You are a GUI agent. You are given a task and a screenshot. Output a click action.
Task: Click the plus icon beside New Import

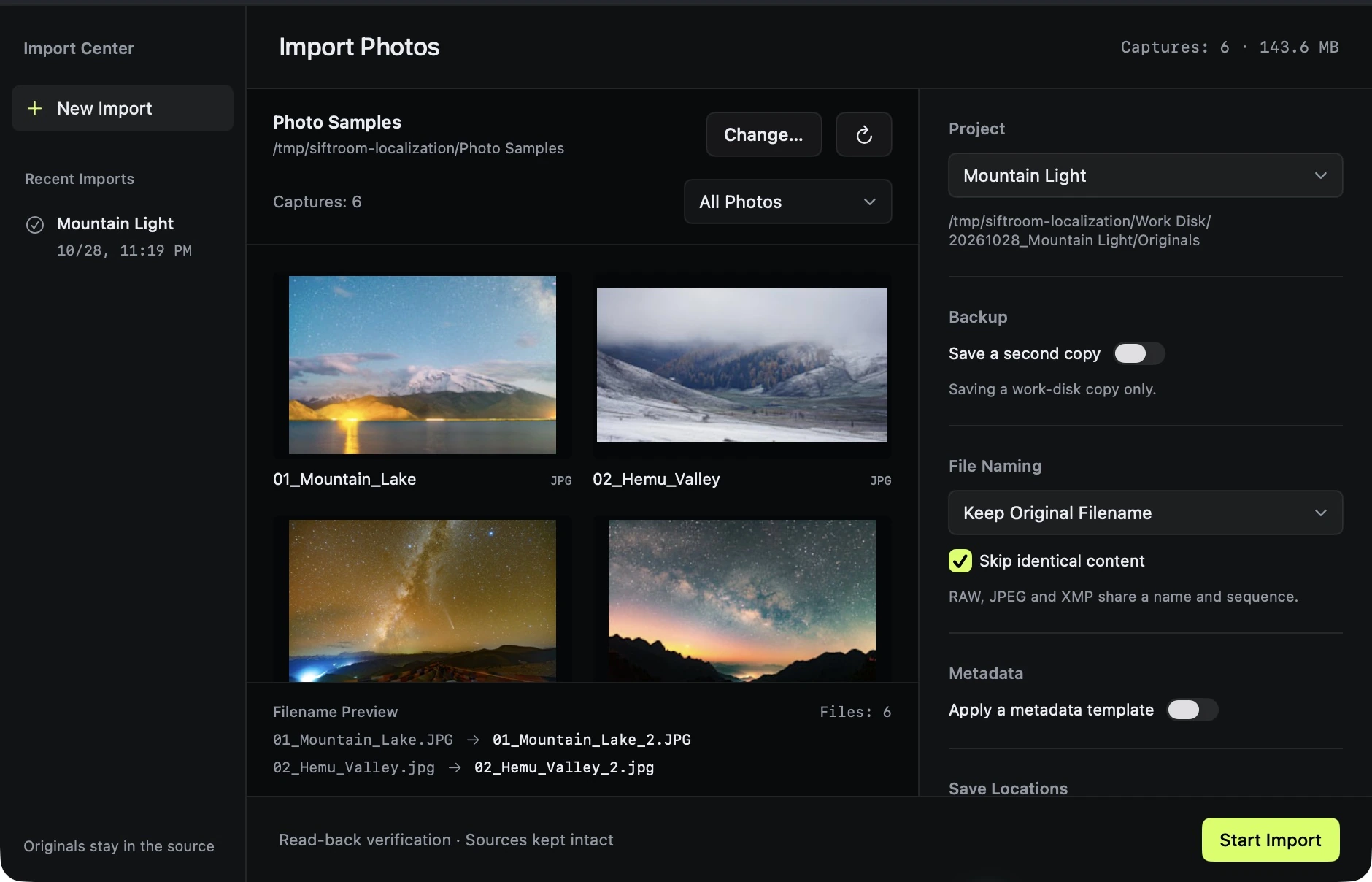(x=34, y=108)
